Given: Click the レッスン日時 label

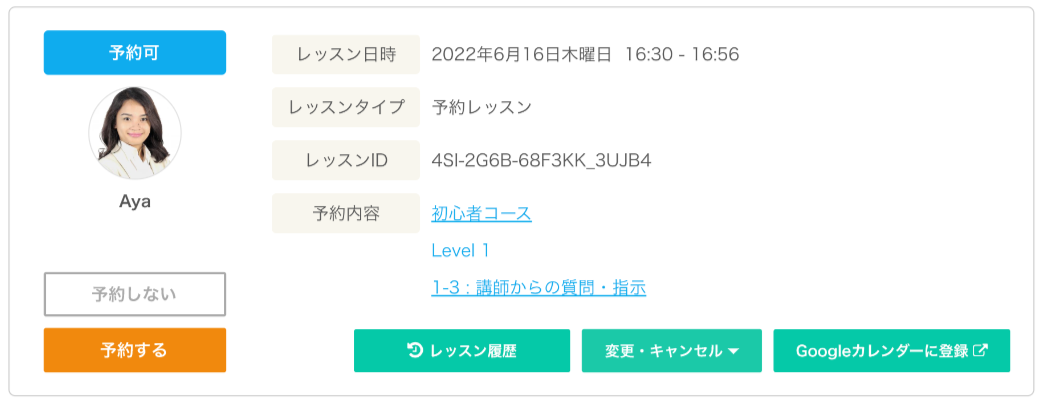Looking at the screenshot, I should click(x=346, y=54).
